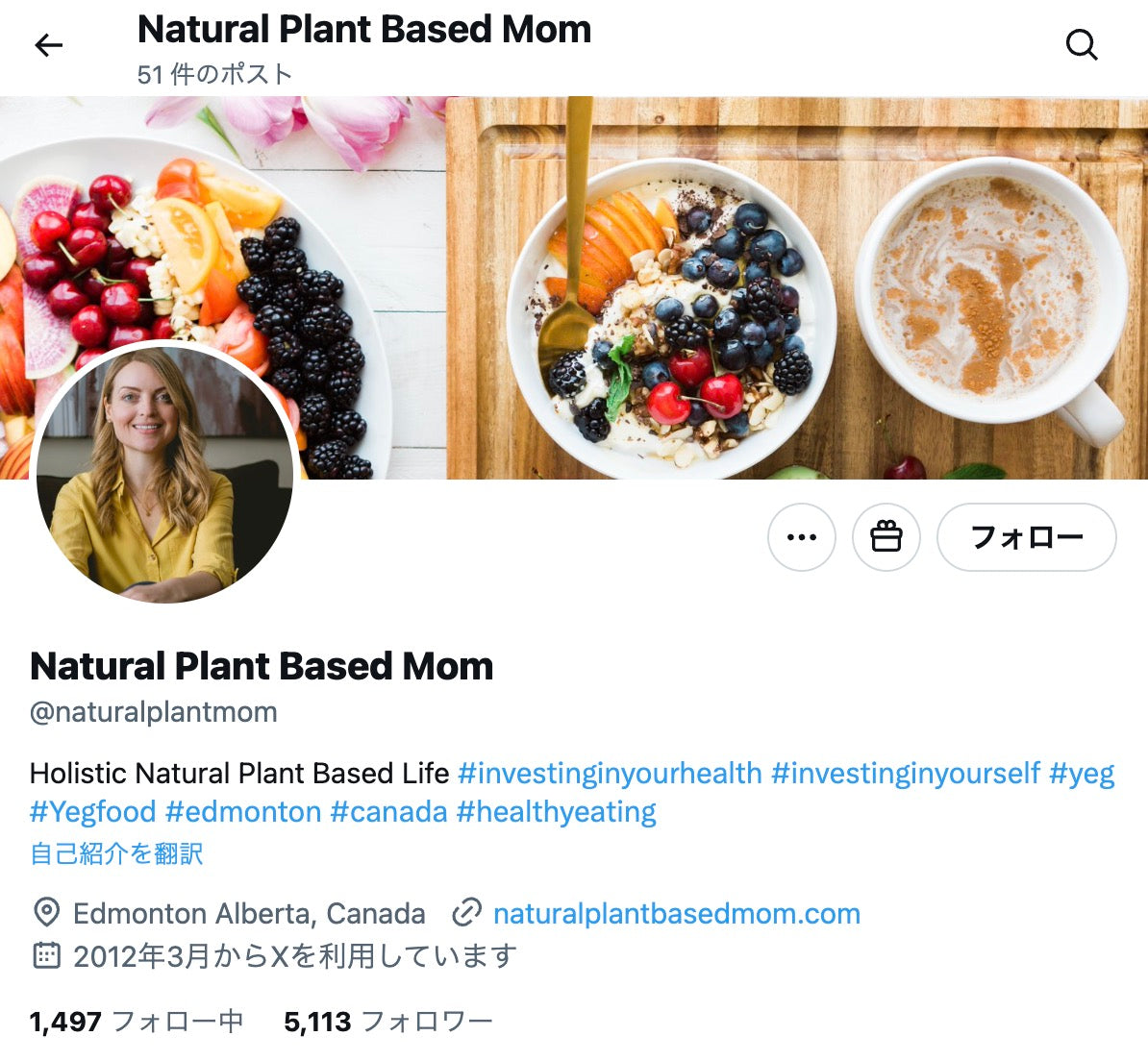Open the #healthyeating hashtag

557,812
